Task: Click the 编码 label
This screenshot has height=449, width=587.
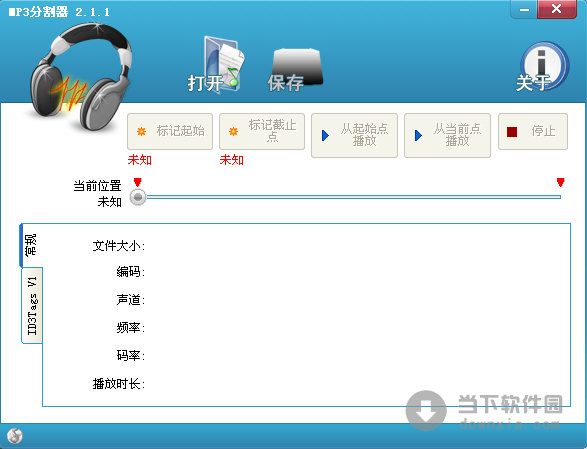Action: pyautogui.click(x=131, y=271)
